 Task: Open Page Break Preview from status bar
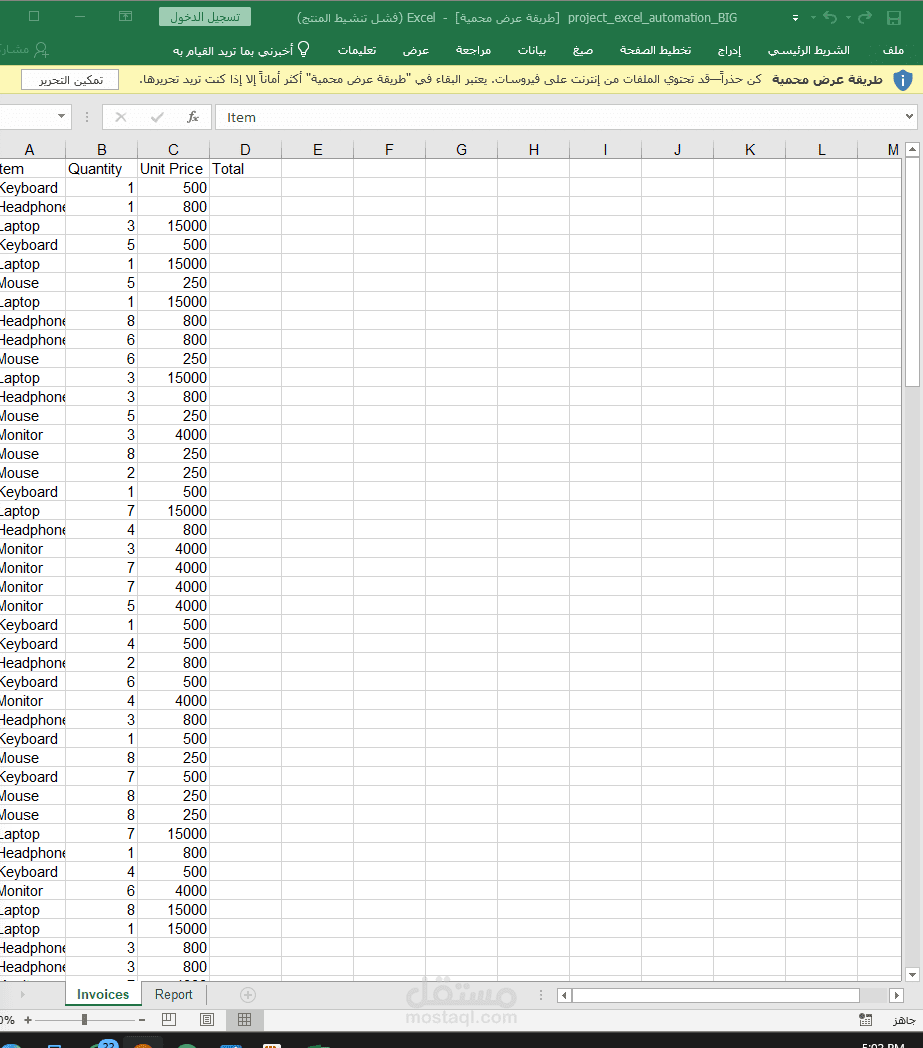click(169, 1019)
